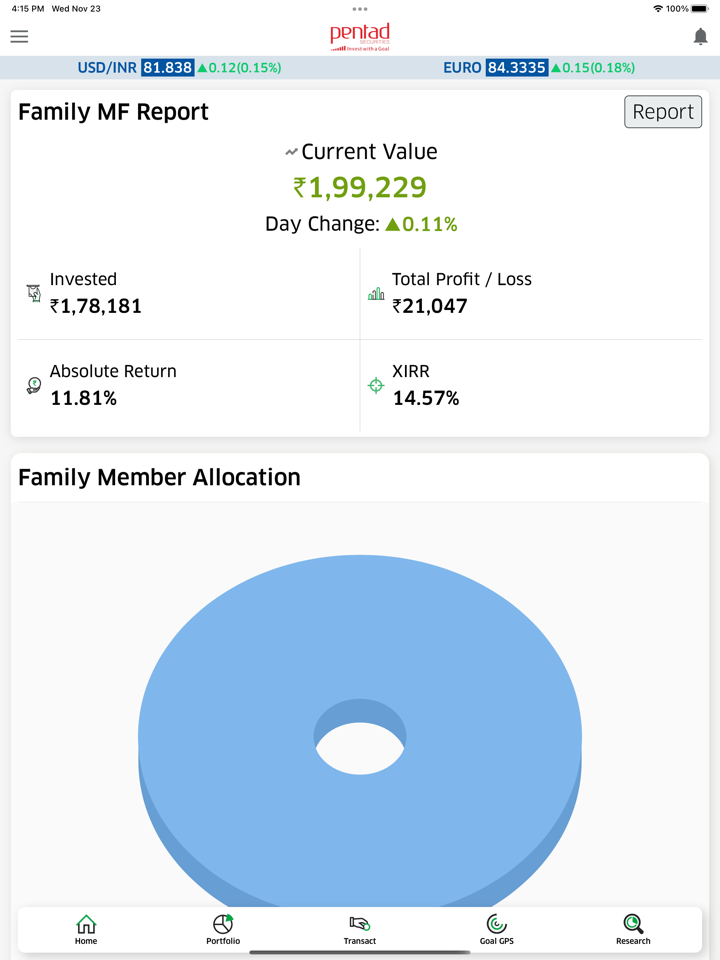
Task: Switch to the Research tab
Action: pos(633,929)
